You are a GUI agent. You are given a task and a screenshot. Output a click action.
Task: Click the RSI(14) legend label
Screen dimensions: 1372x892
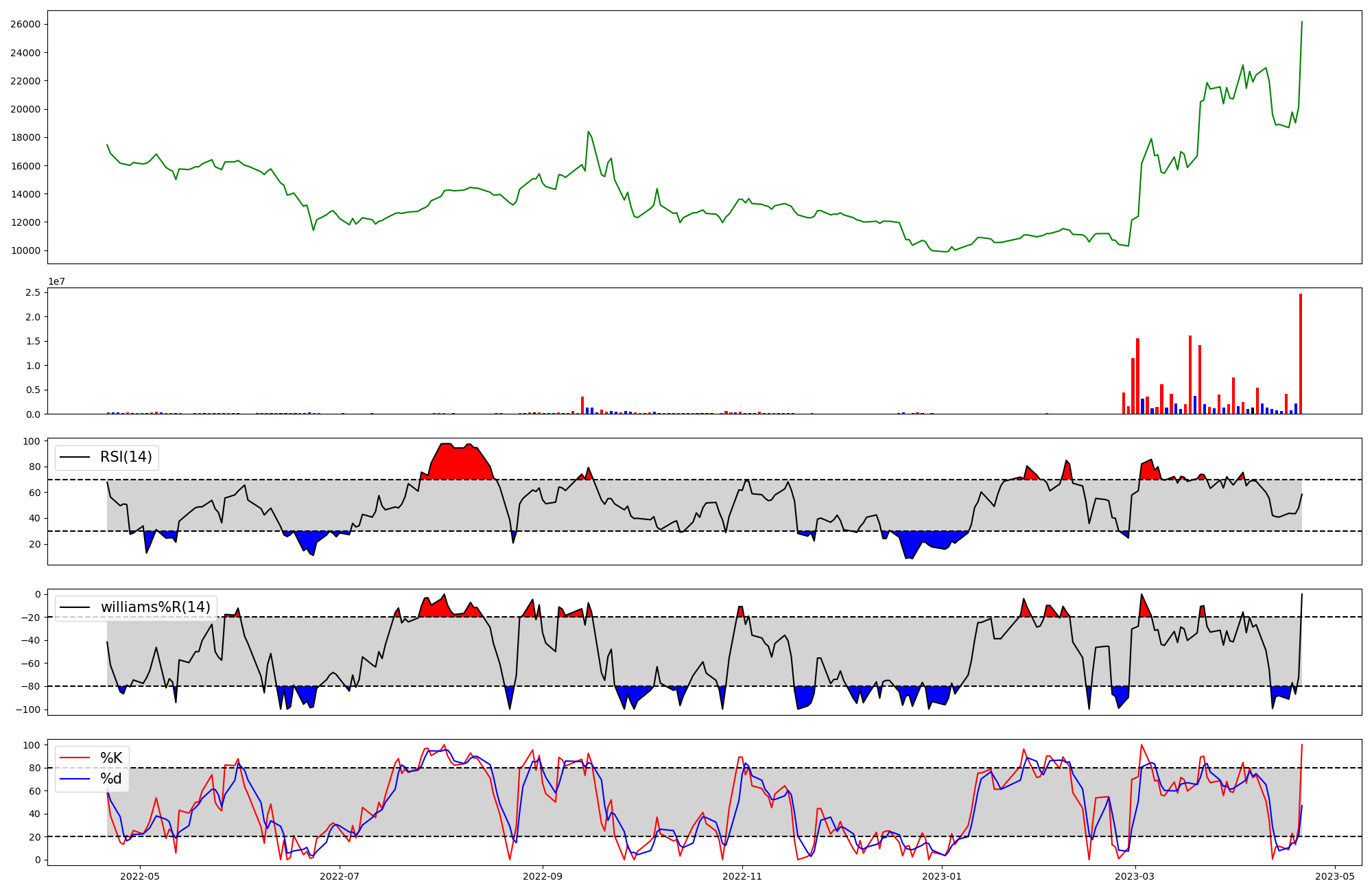126,457
